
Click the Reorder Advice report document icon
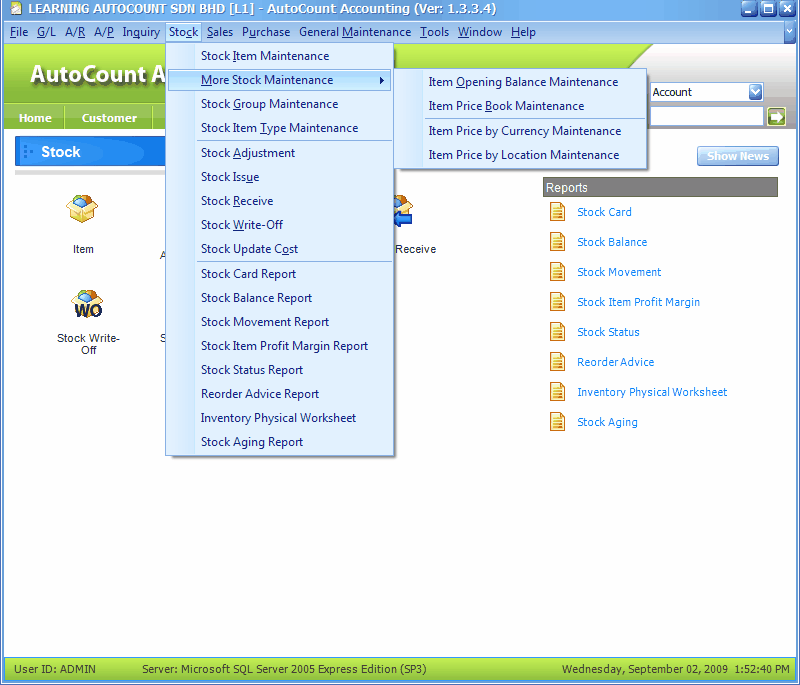[x=557, y=362]
